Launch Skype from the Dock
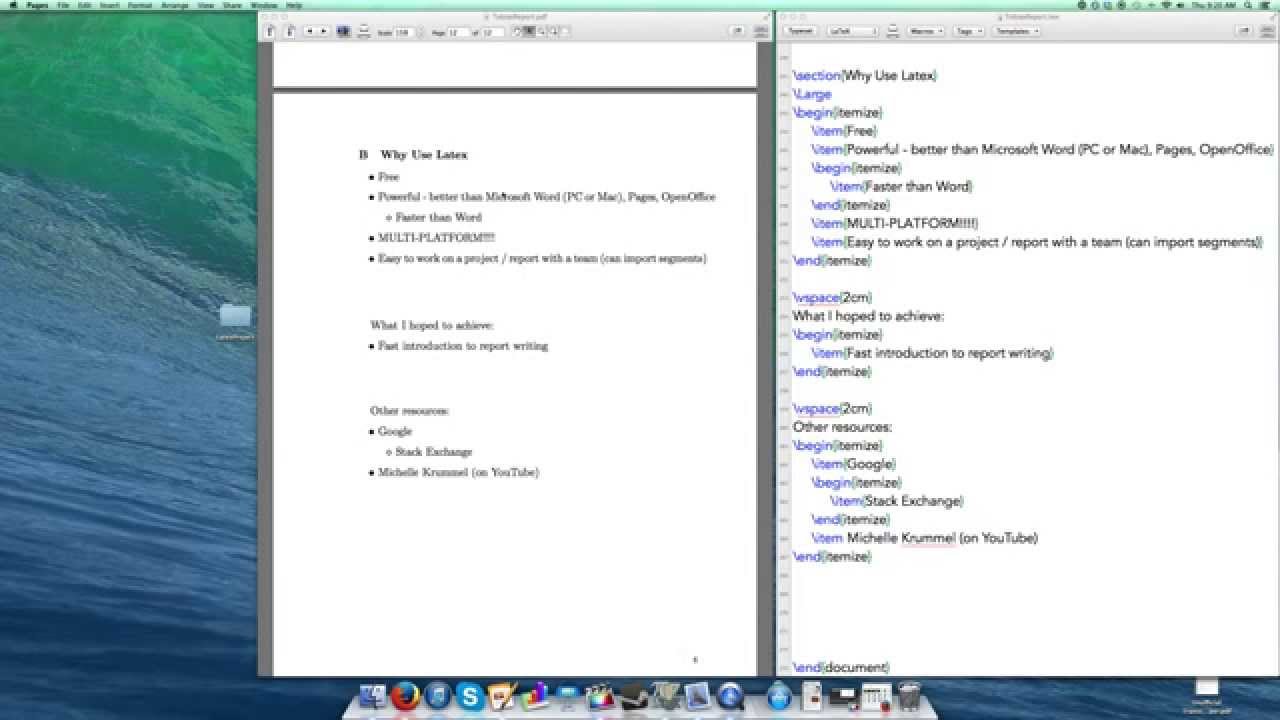 [x=470, y=696]
